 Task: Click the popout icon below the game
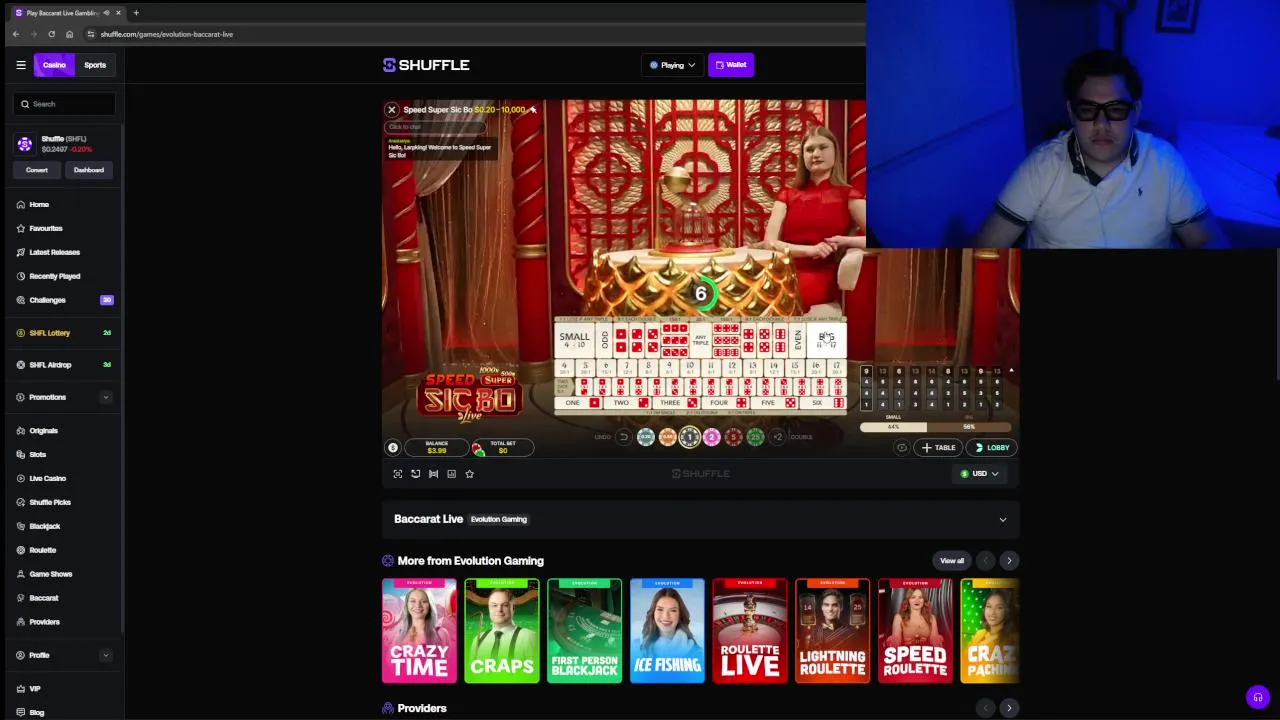tap(416, 474)
